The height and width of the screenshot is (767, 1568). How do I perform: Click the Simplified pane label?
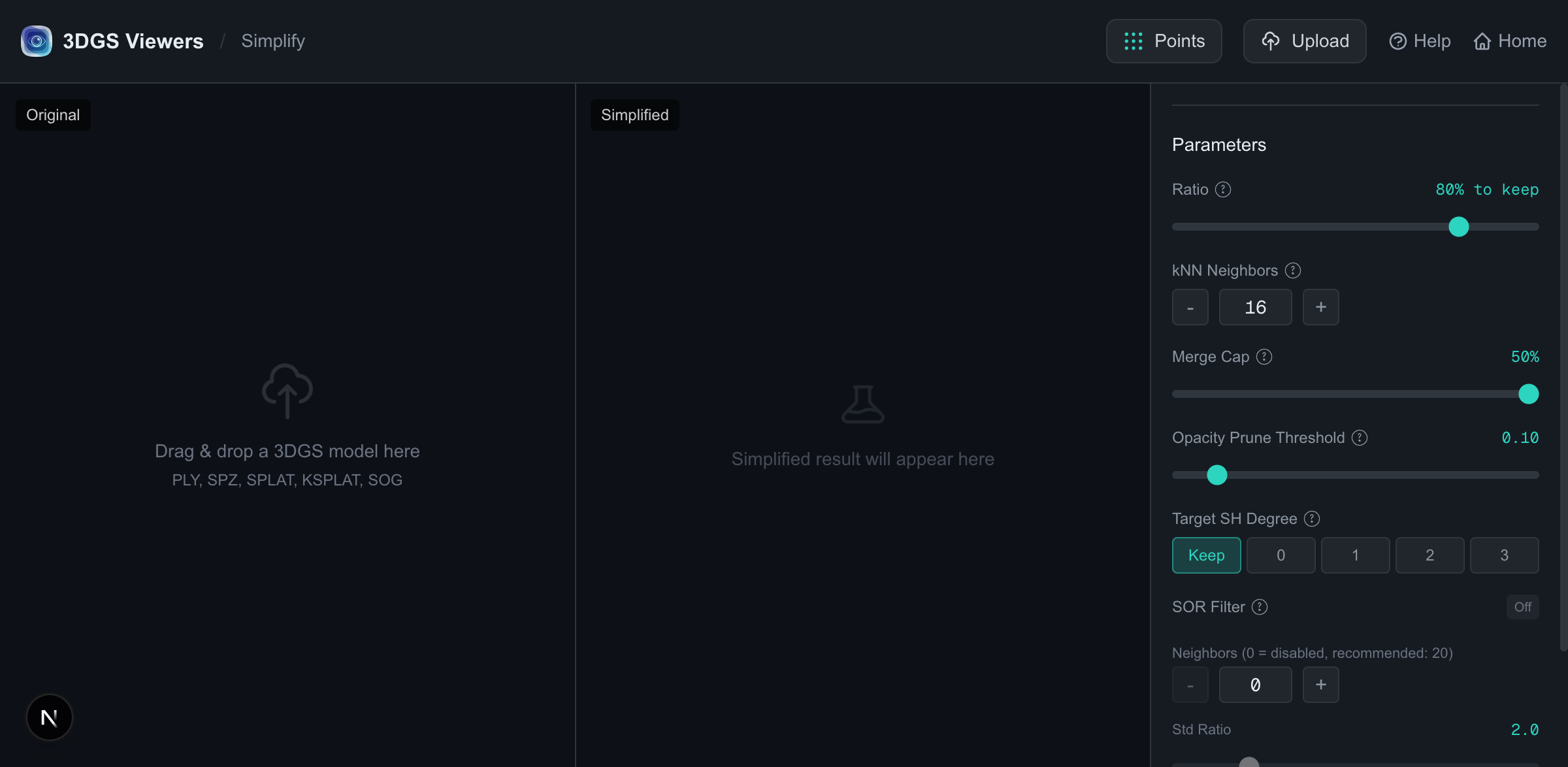[635, 115]
